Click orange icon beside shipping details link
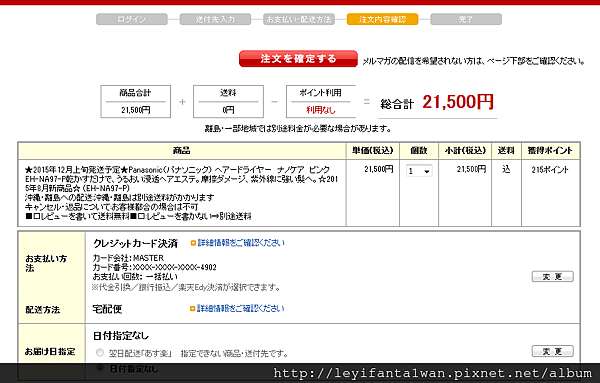Image resolution: width=600 pixels, height=383 pixels. [x=192, y=309]
